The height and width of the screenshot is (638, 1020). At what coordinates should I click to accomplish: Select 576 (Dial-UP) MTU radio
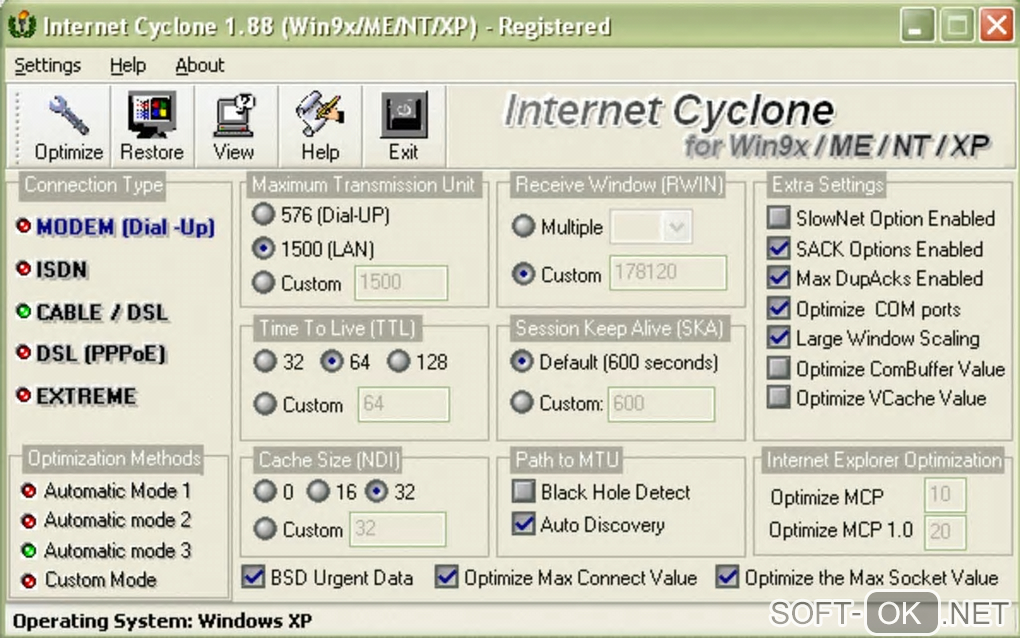[263, 214]
